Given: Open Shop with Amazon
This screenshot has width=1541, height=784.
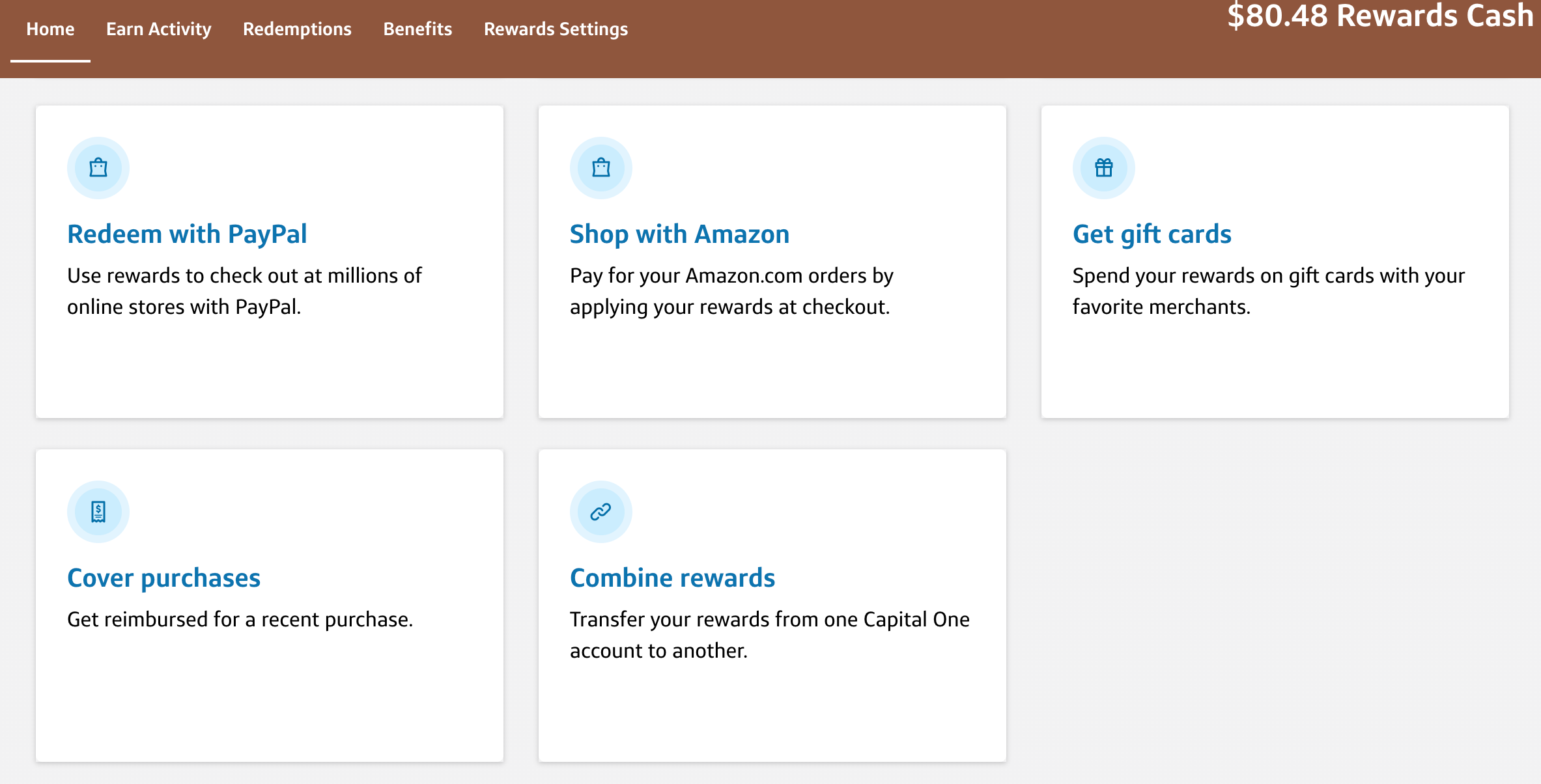Looking at the screenshot, I should click(679, 234).
